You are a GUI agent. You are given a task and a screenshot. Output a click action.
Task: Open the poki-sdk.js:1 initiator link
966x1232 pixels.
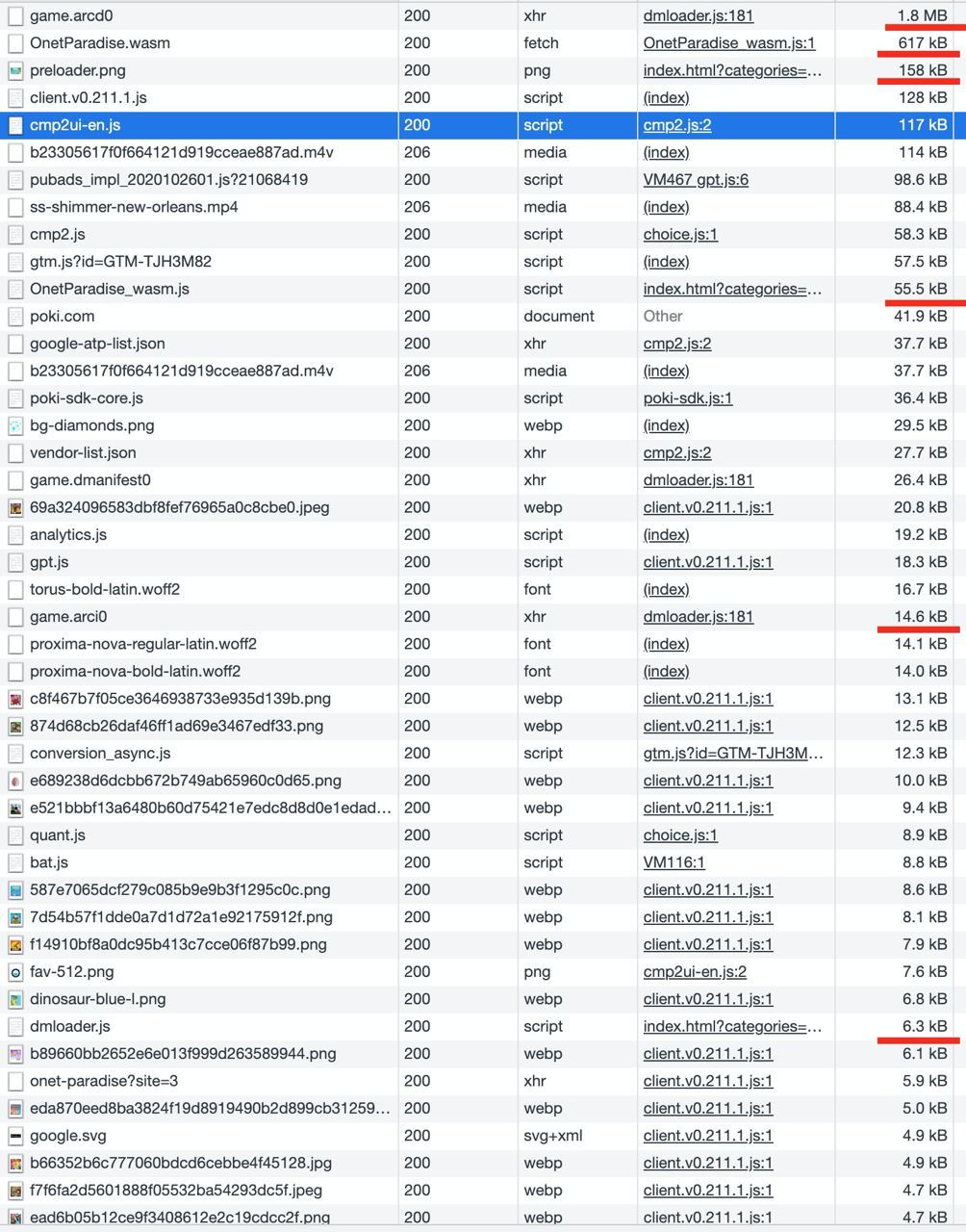tap(688, 398)
